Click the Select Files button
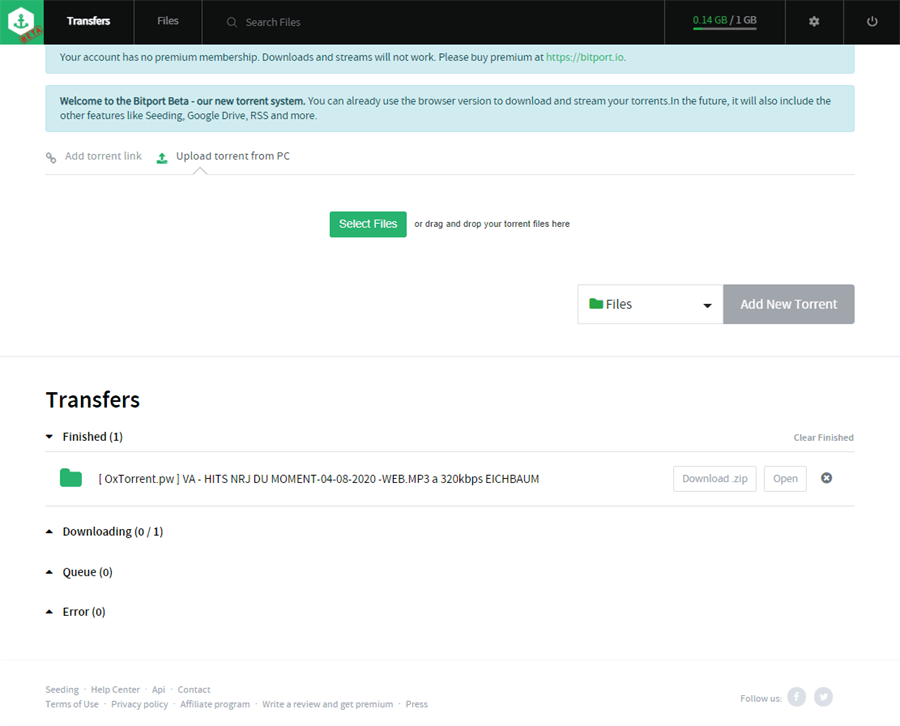900x726 pixels. click(368, 224)
